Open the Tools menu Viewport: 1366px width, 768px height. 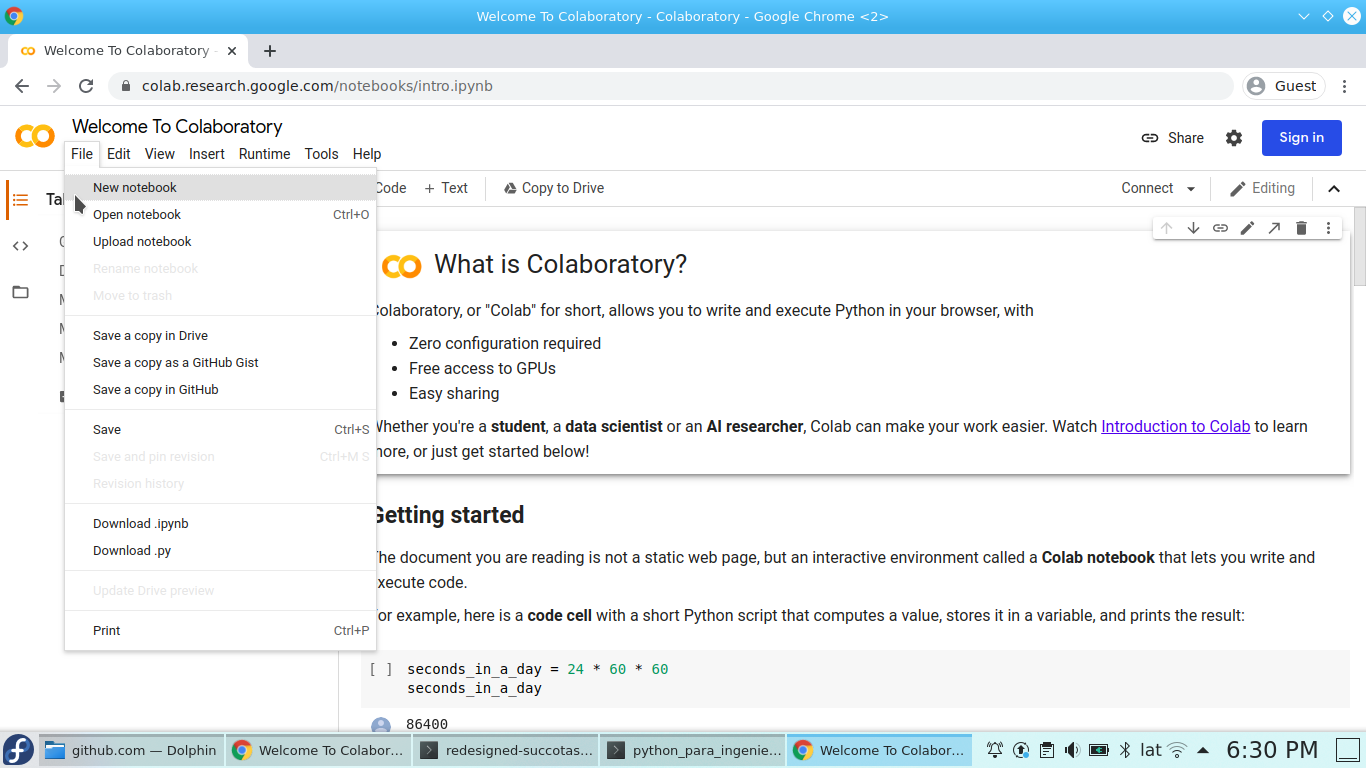[322, 154]
